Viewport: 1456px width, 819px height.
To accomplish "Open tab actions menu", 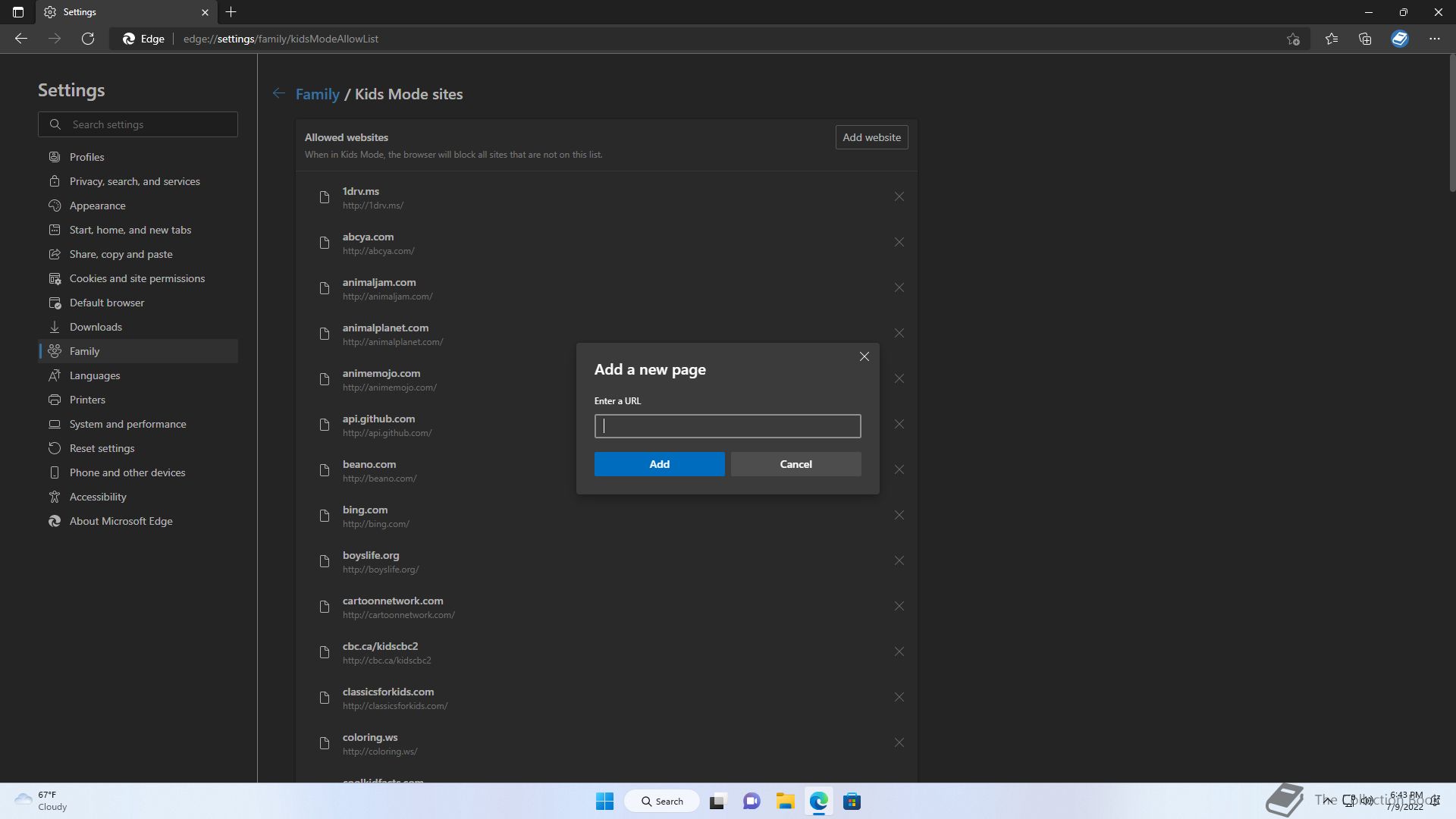I will coord(18,12).
